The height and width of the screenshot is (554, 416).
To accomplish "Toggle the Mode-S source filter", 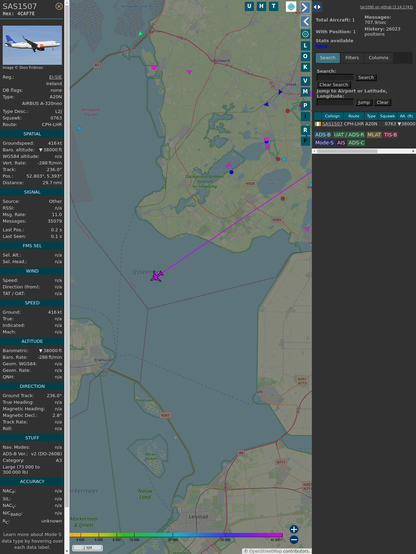I will pyautogui.click(x=324, y=143).
